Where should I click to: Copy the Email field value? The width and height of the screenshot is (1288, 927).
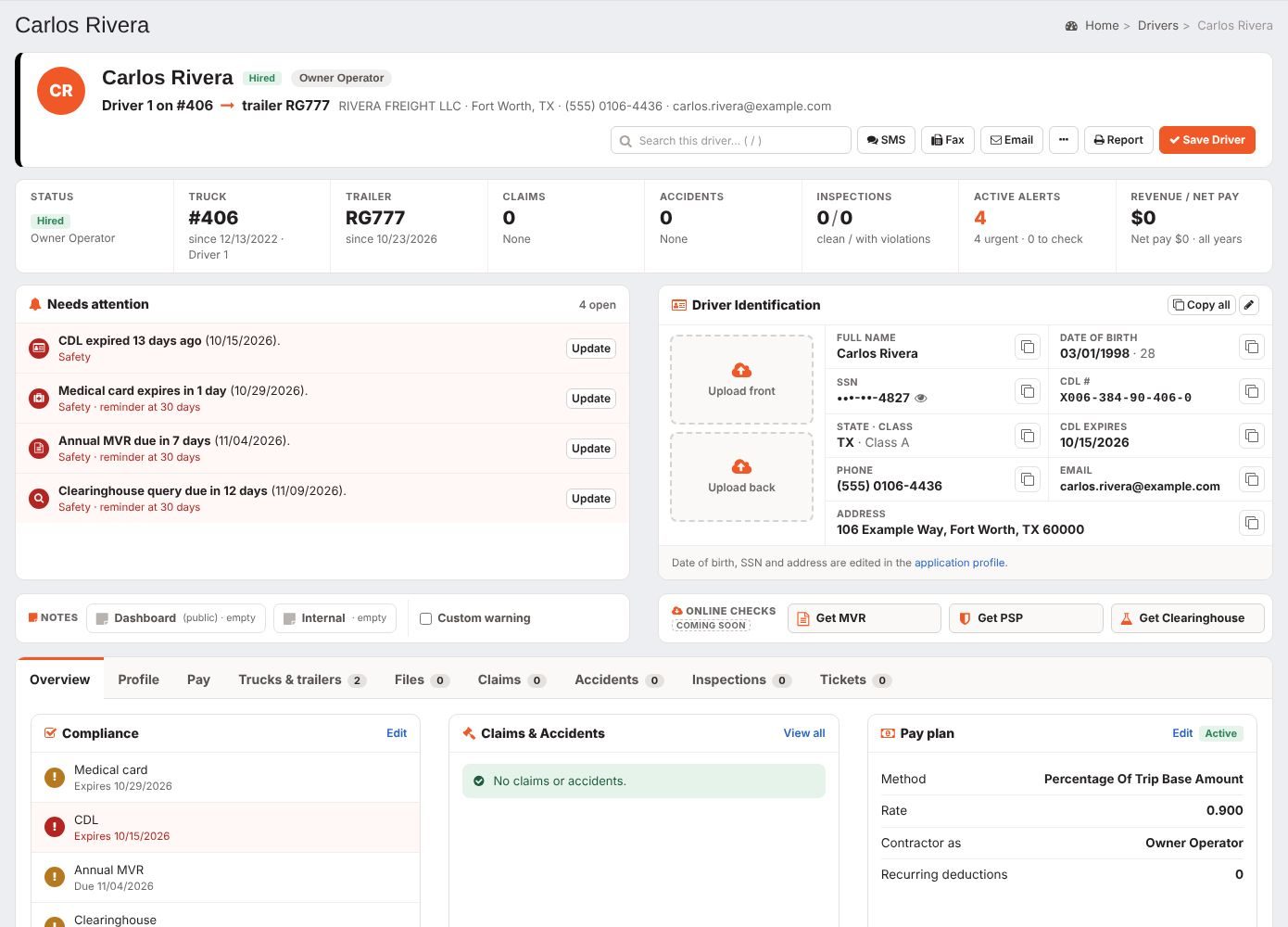pos(1252,479)
